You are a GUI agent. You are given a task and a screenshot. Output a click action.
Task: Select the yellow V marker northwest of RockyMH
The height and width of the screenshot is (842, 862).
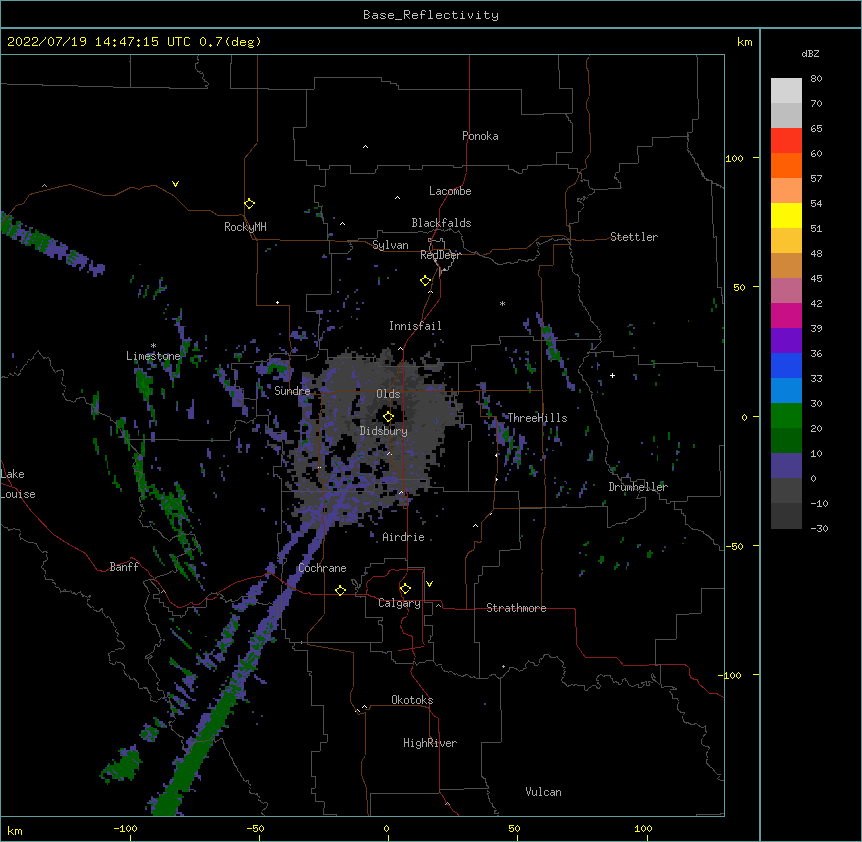pos(175,184)
